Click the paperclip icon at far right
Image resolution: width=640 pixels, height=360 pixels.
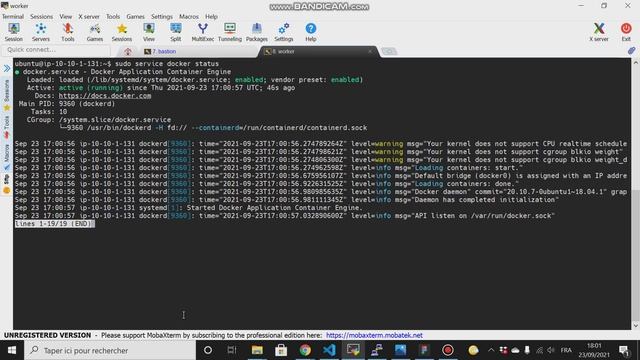click(x=631, y=51)
